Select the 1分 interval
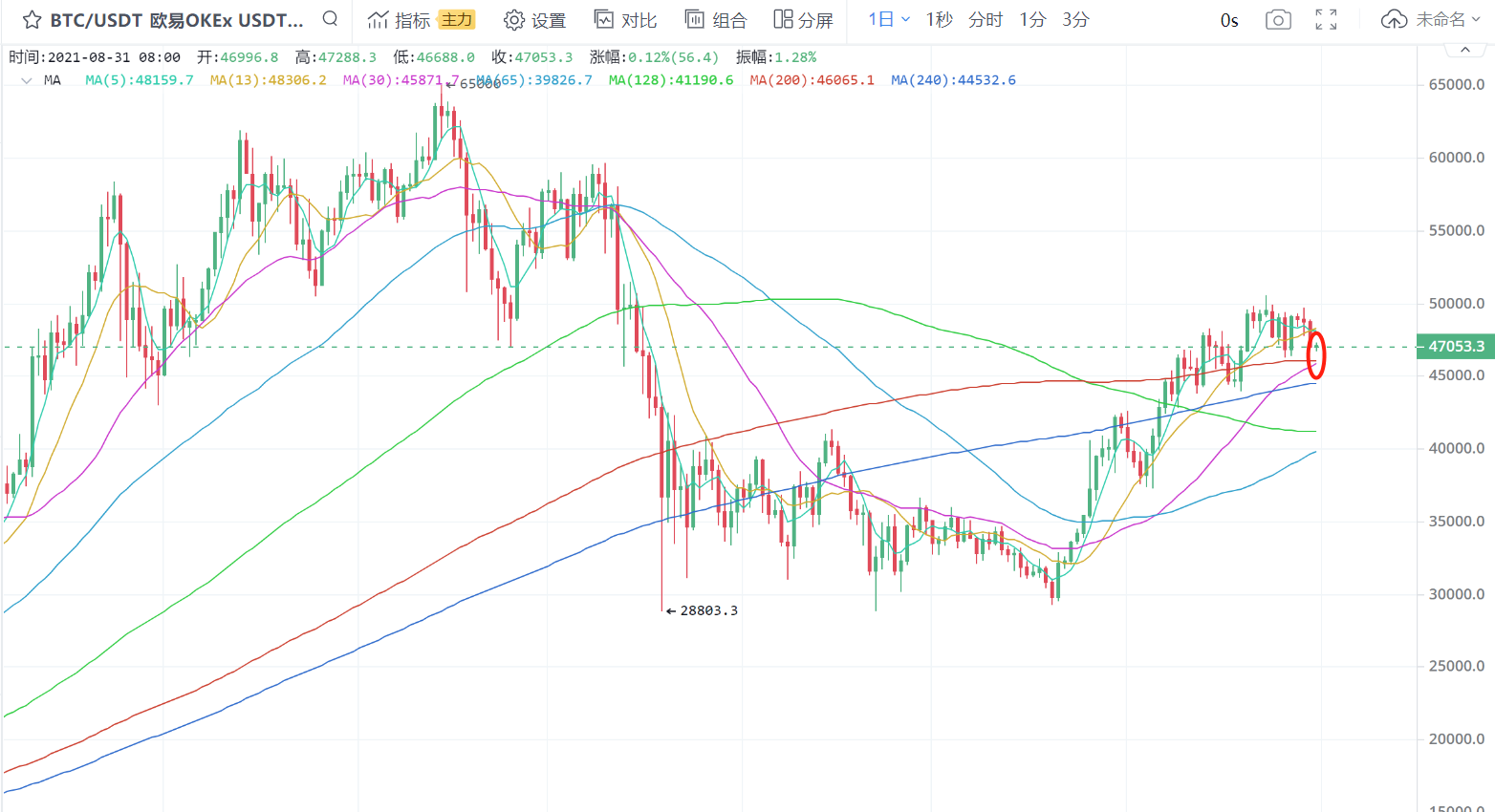This screenshot has height=812, width=1495. click(1032, 19)
